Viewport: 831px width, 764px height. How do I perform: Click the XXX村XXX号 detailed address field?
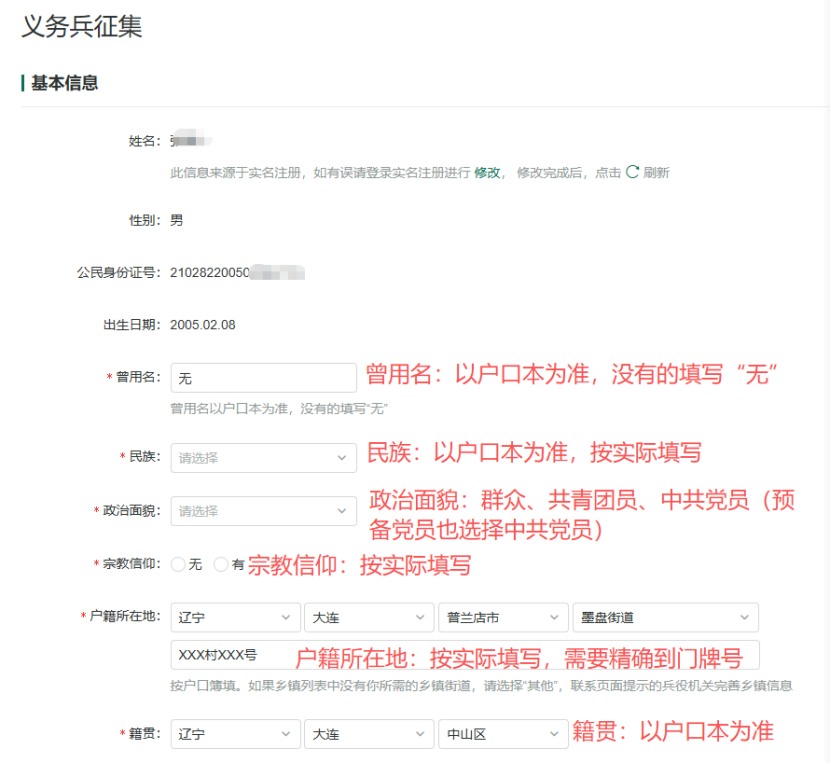230,655
